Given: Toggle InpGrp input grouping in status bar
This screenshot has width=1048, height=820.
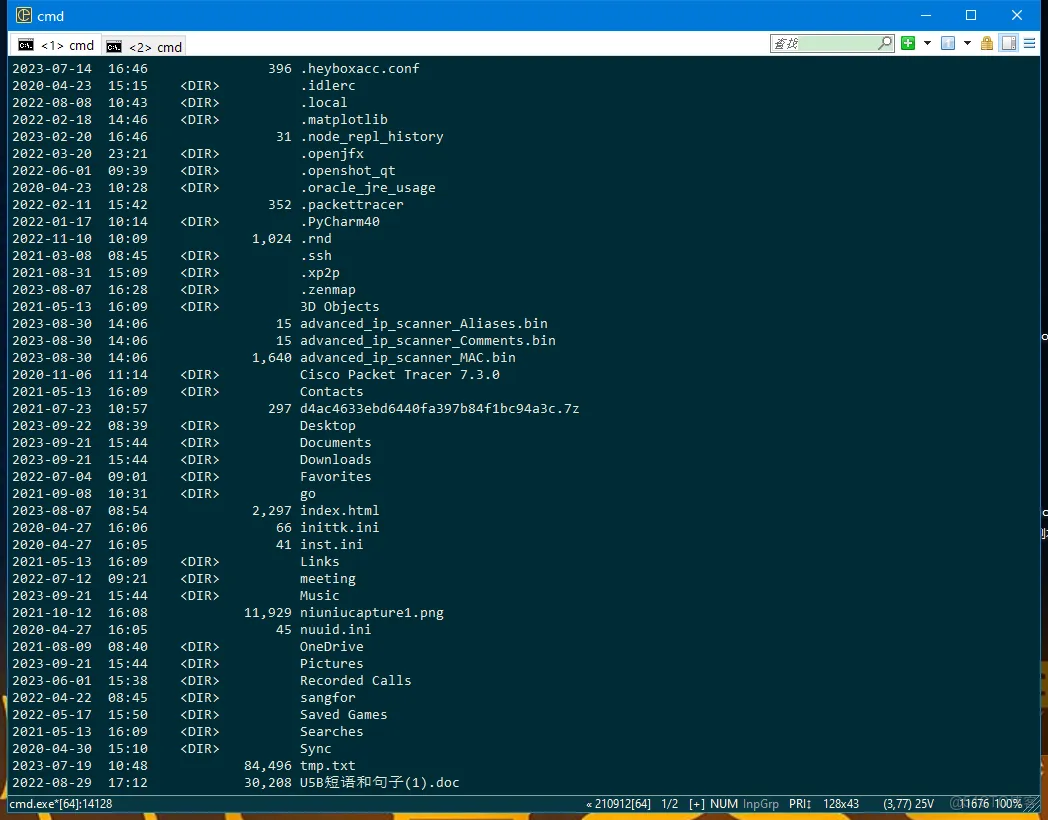Looking at the screenshot, I should (760, 804).
